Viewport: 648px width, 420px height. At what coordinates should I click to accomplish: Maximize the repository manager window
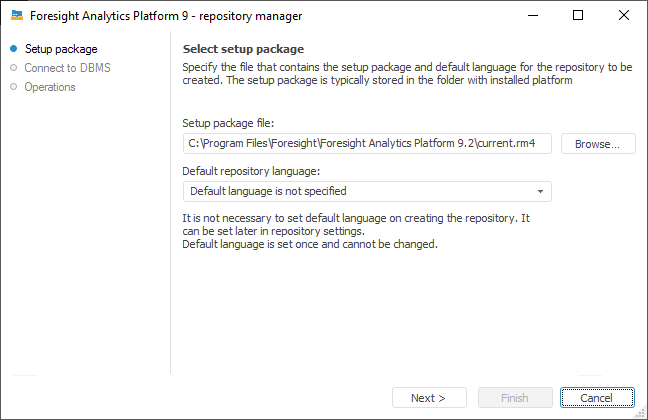578,16
